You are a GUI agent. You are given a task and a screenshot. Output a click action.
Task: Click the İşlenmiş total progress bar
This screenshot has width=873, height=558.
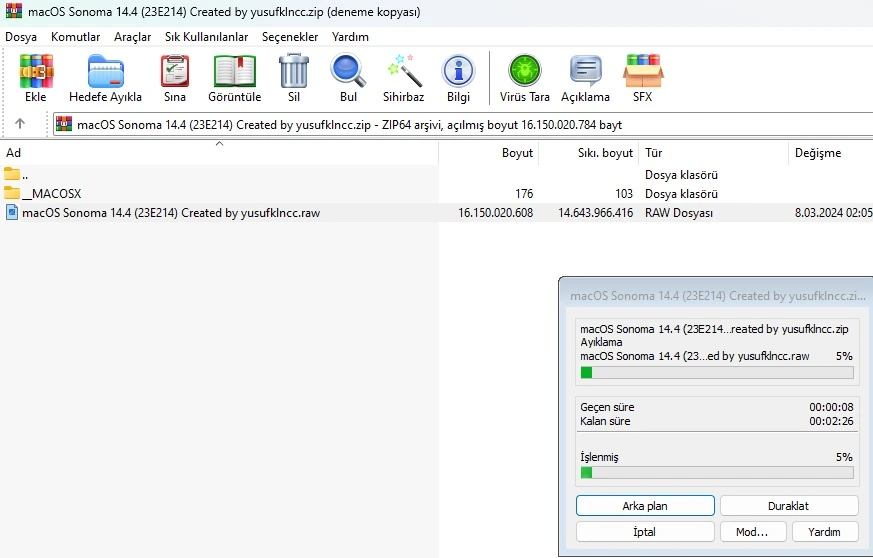coord(717,473)
